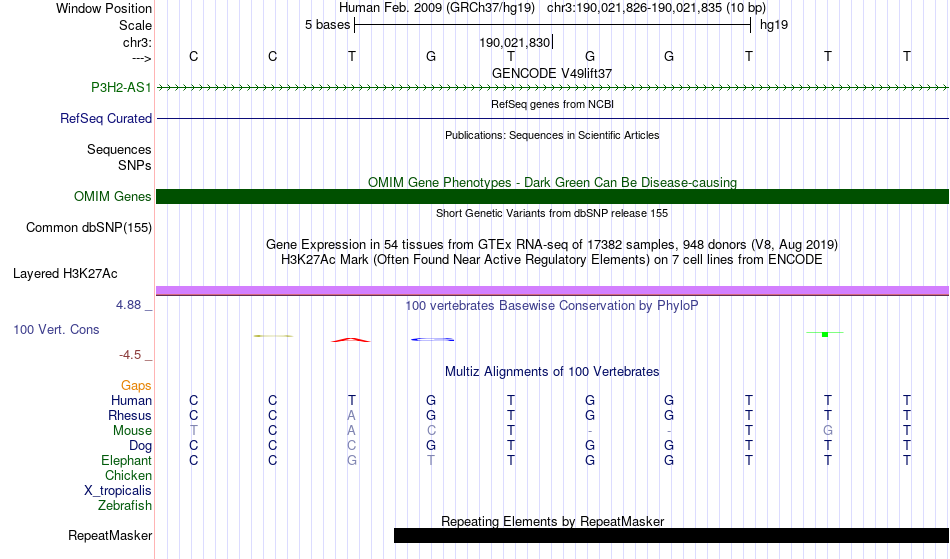Click the Zebrafish species label

(x=125, y=506)
